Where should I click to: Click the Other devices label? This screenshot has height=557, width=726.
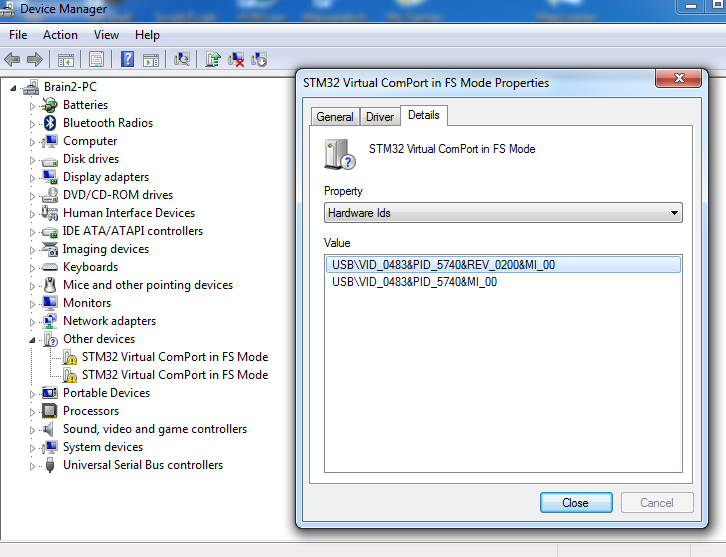[x=99, y=338]
